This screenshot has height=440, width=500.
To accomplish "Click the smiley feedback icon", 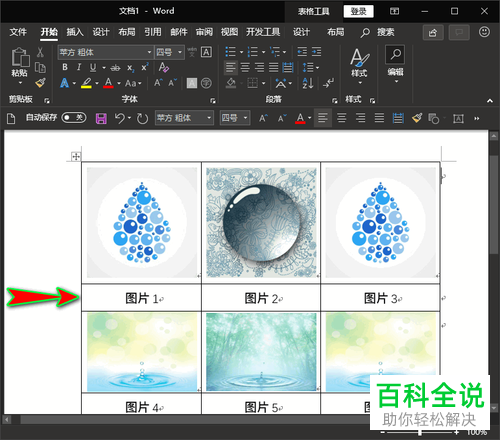I will (484, 32).
